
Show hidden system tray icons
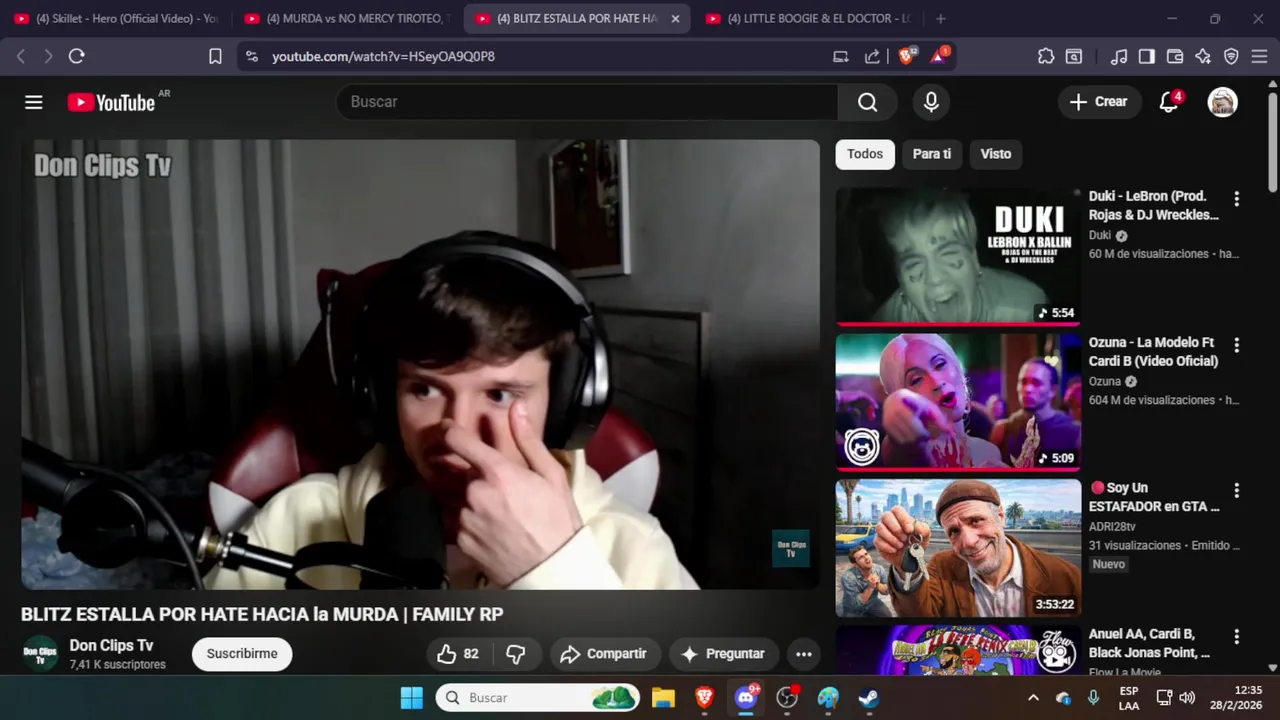pos(1033,698)
